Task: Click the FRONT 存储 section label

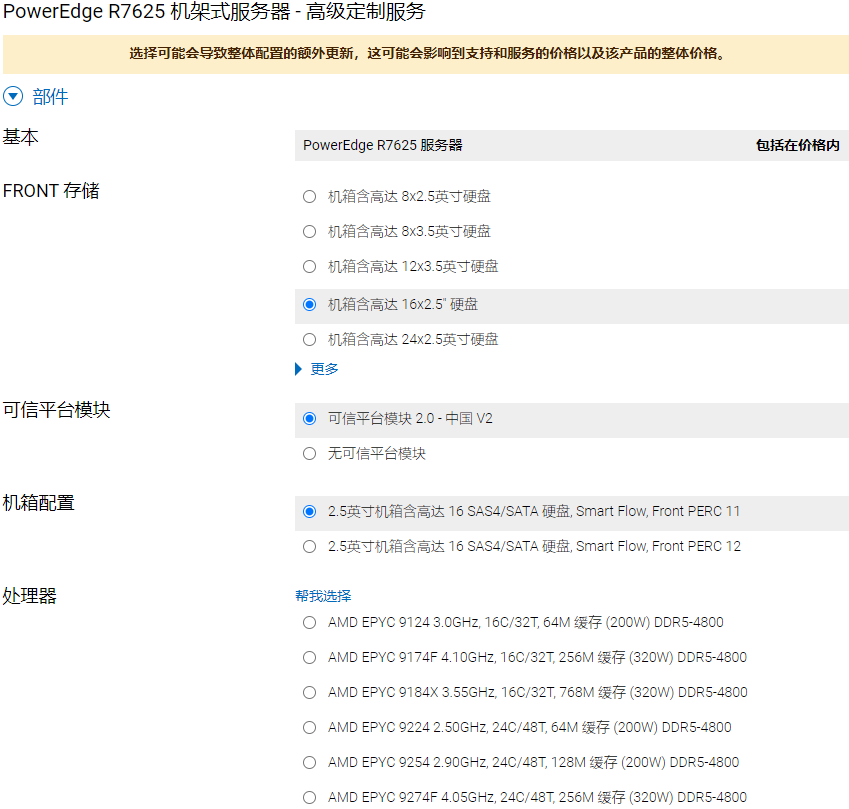Action: tap(51, 191)
